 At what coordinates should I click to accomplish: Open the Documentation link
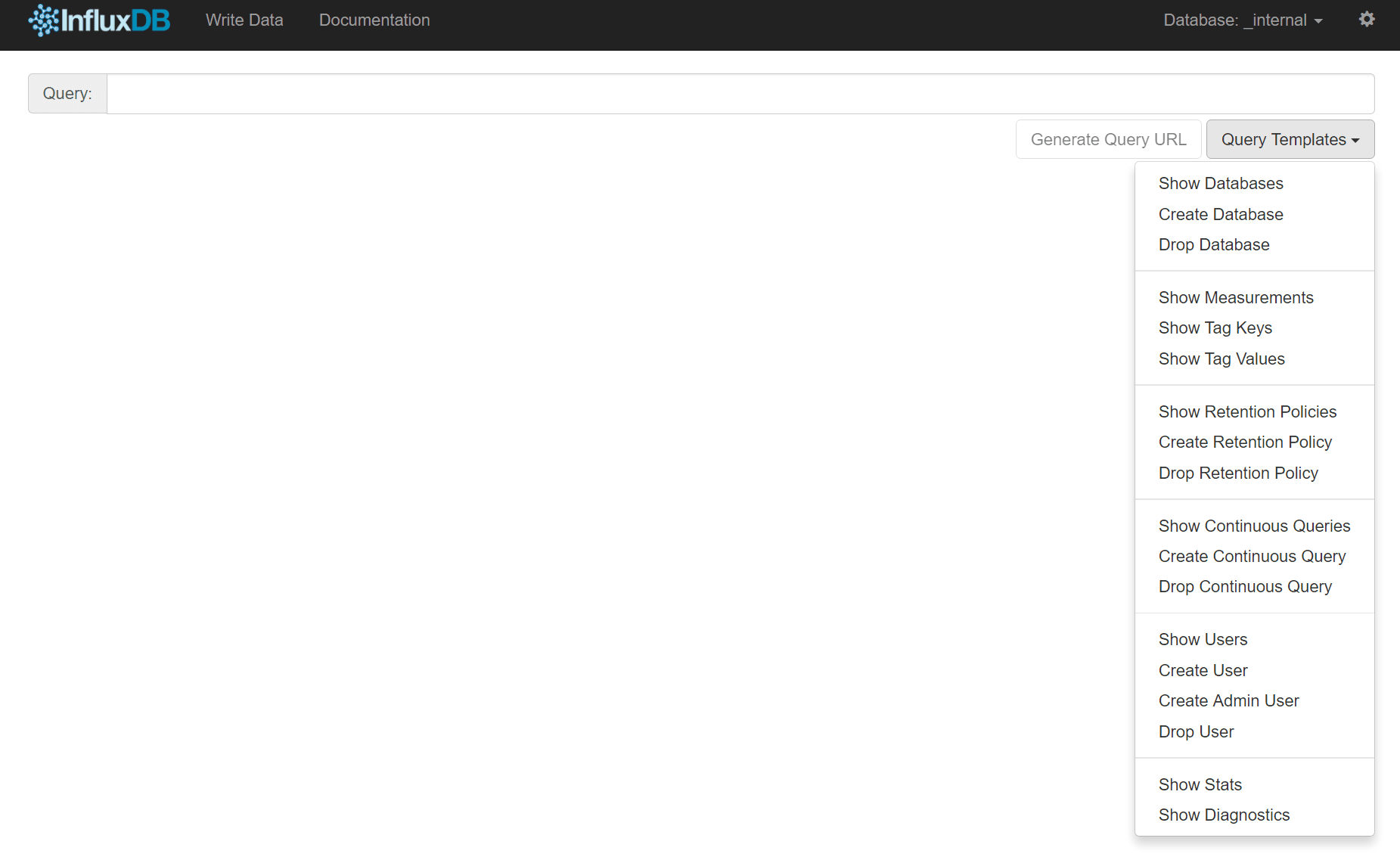point(374,20)
